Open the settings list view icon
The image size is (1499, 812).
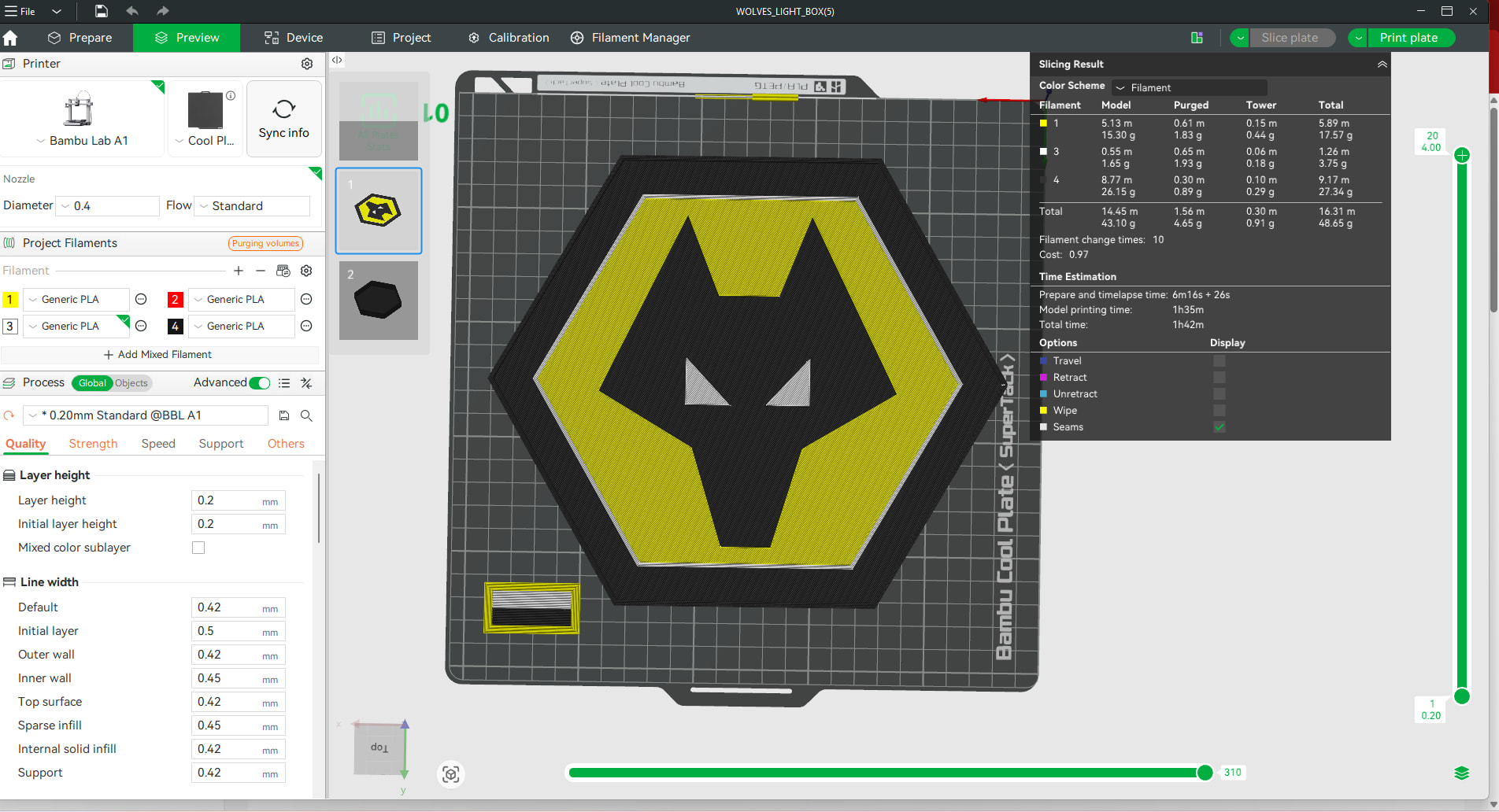click(x=284, y=383)
